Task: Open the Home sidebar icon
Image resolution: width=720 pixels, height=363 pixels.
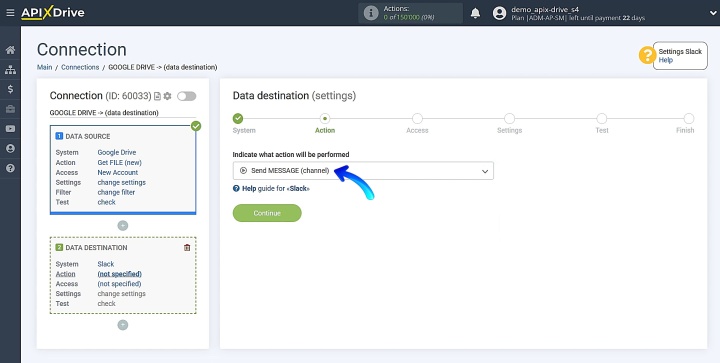Action: click(x=10, y=50)
